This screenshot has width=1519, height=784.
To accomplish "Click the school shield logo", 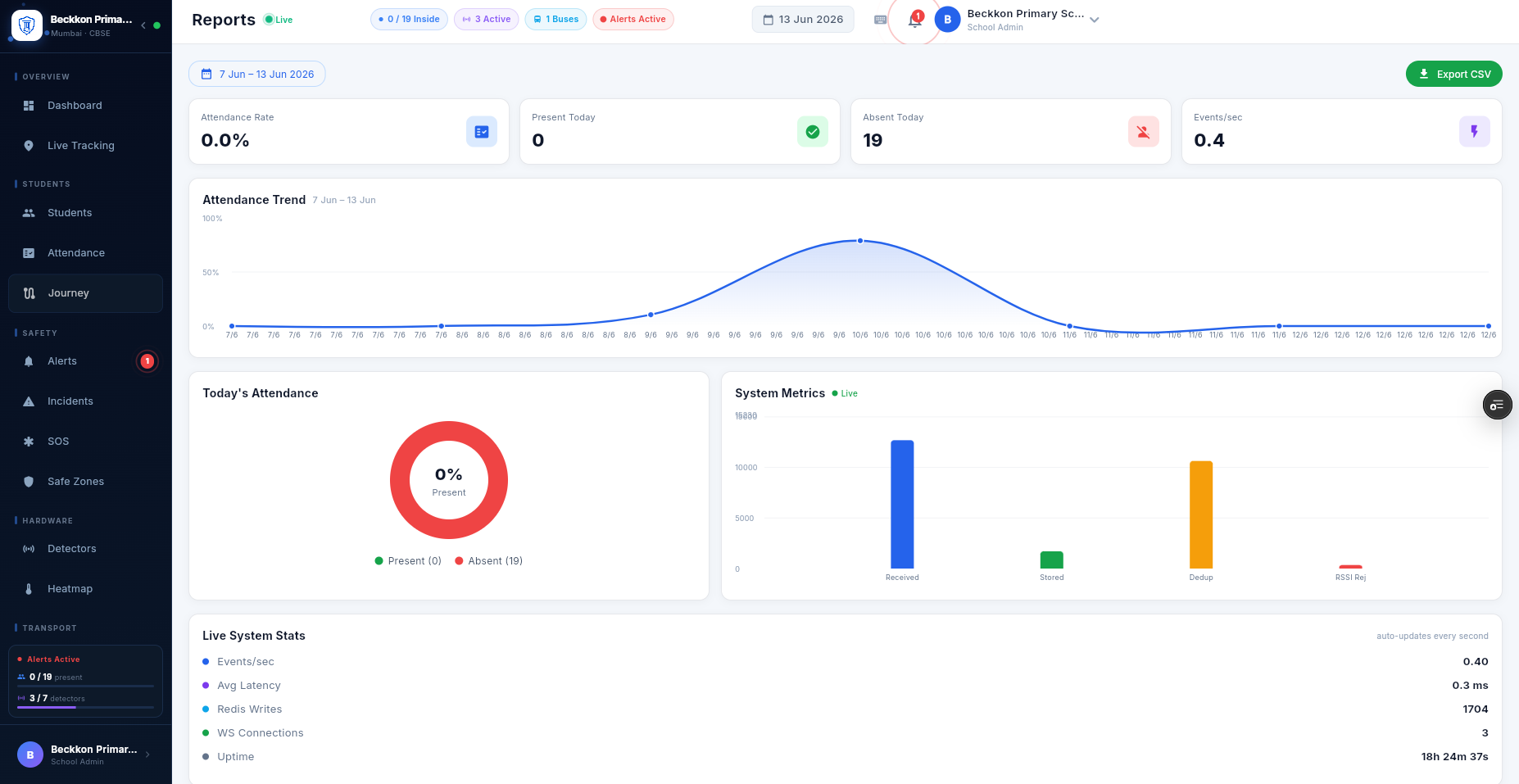I will 26,25.
